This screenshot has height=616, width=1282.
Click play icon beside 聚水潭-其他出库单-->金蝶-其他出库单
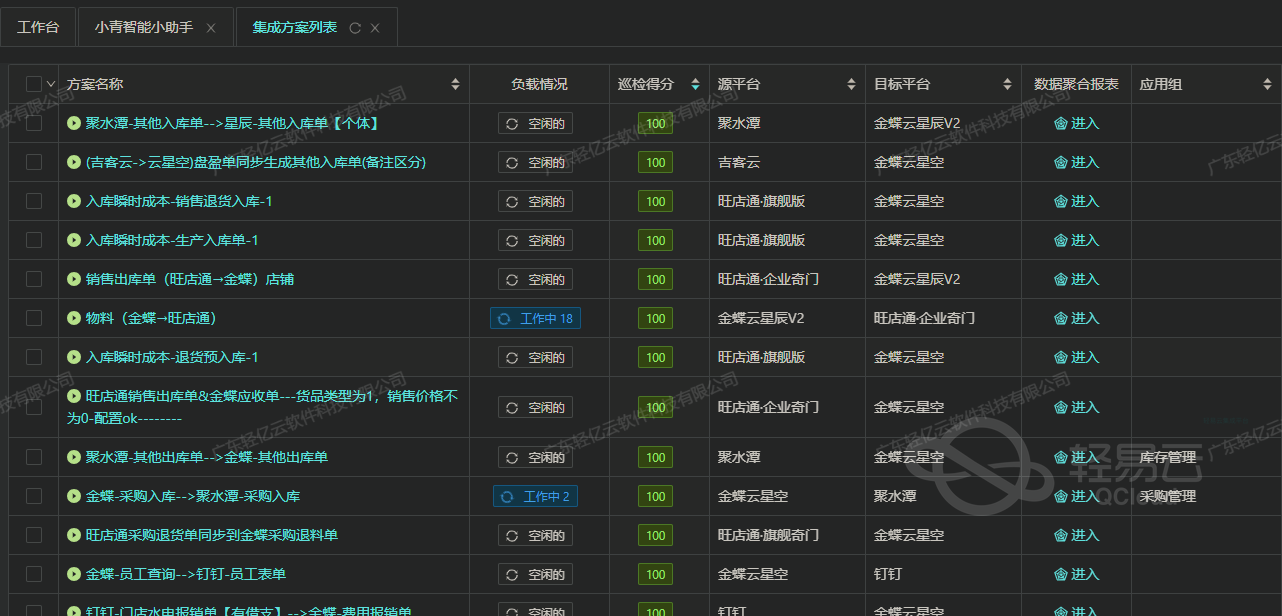74,457
